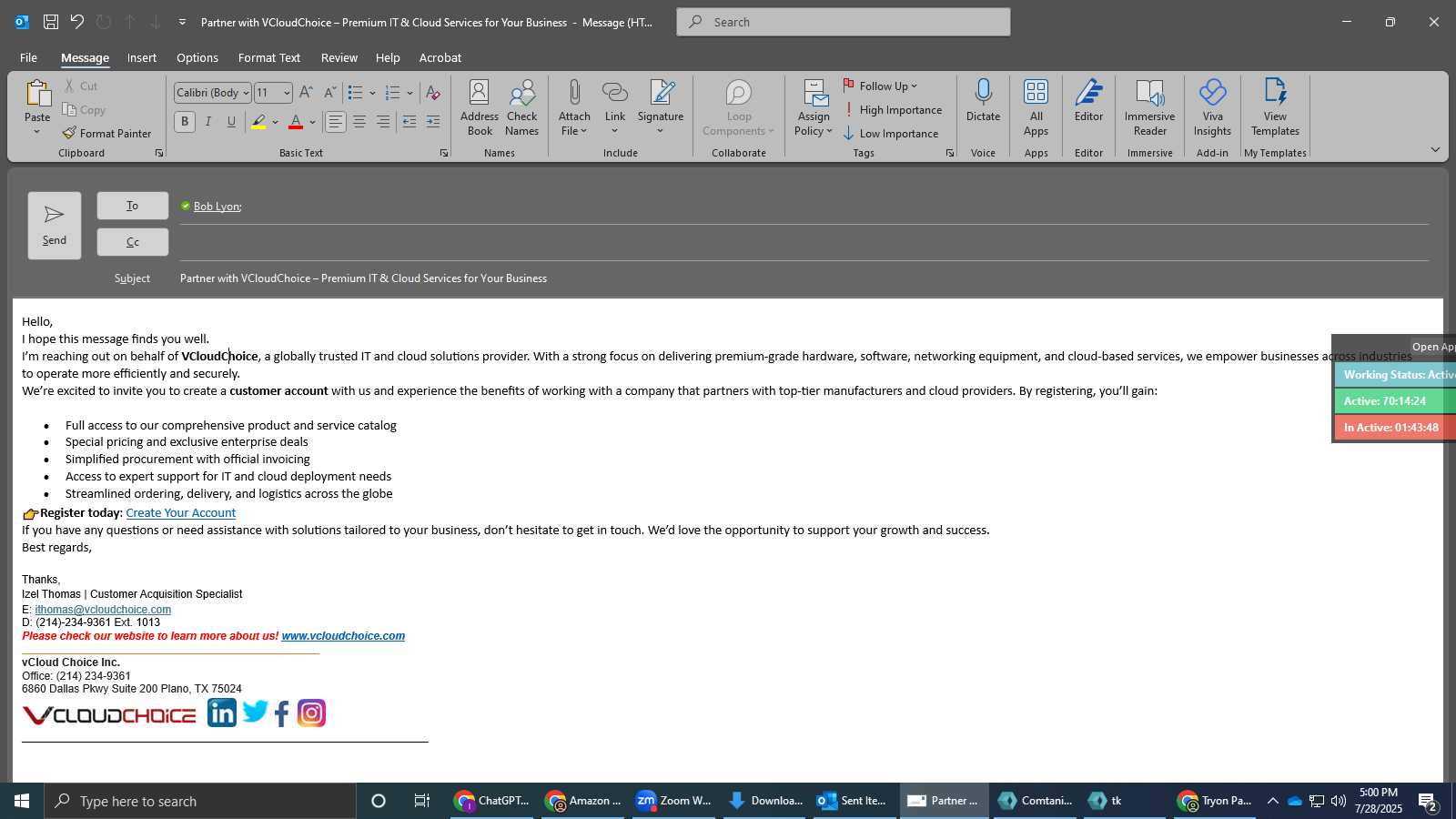Increase indent in paragraph tools
This screenshot has width=1456, height=819.
coord(433,122)
